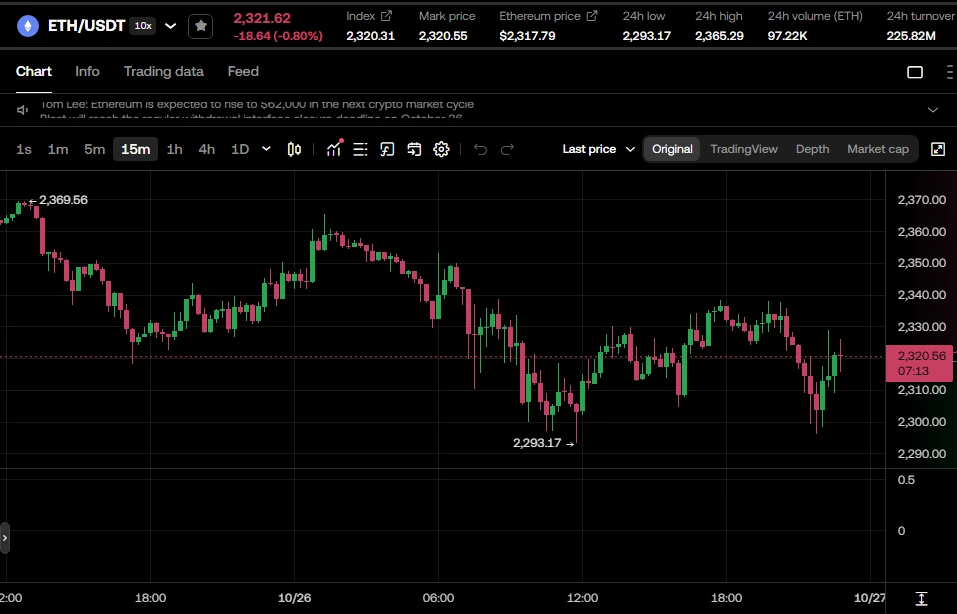Click the layout window icon beside Feed
957x614 pixels.
915,72
